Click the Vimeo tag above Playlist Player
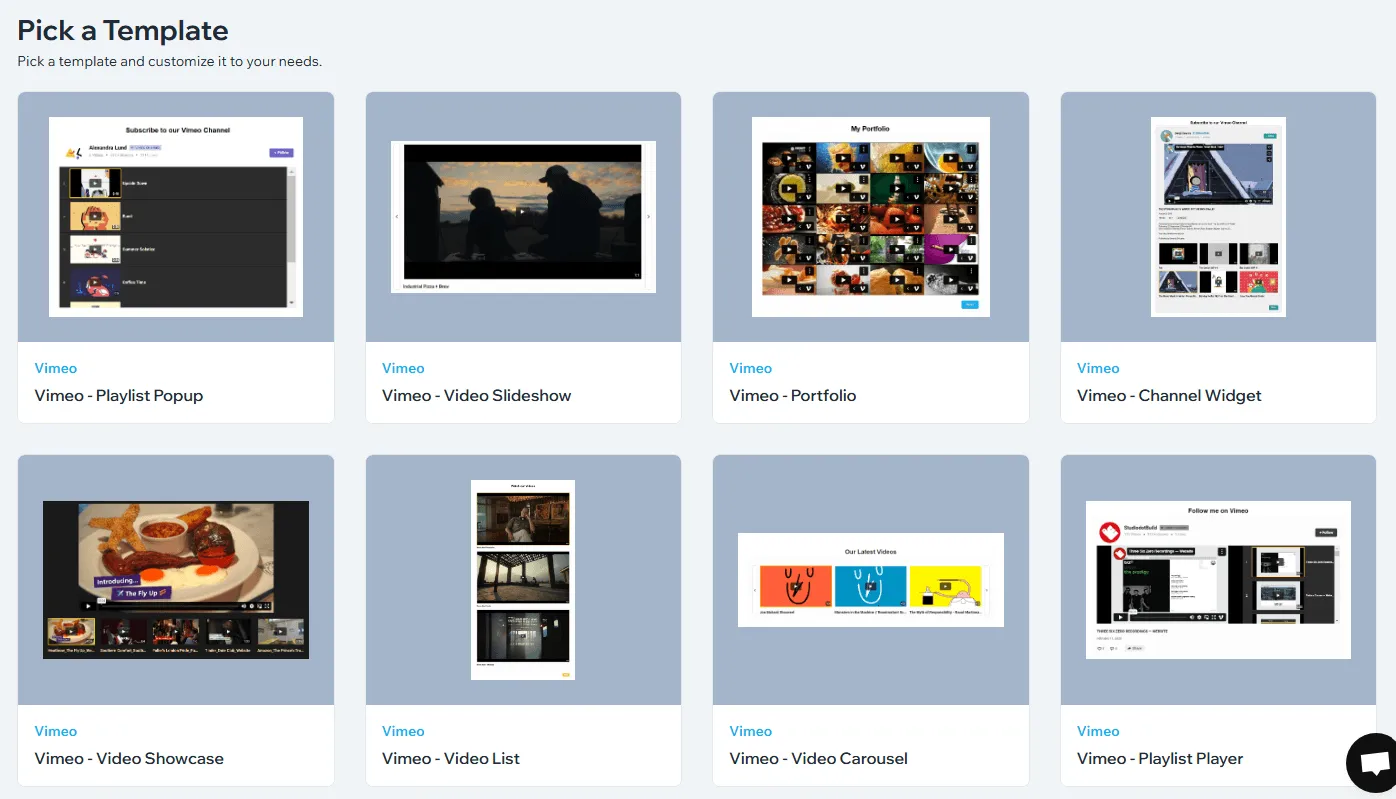 point(1098,731)
